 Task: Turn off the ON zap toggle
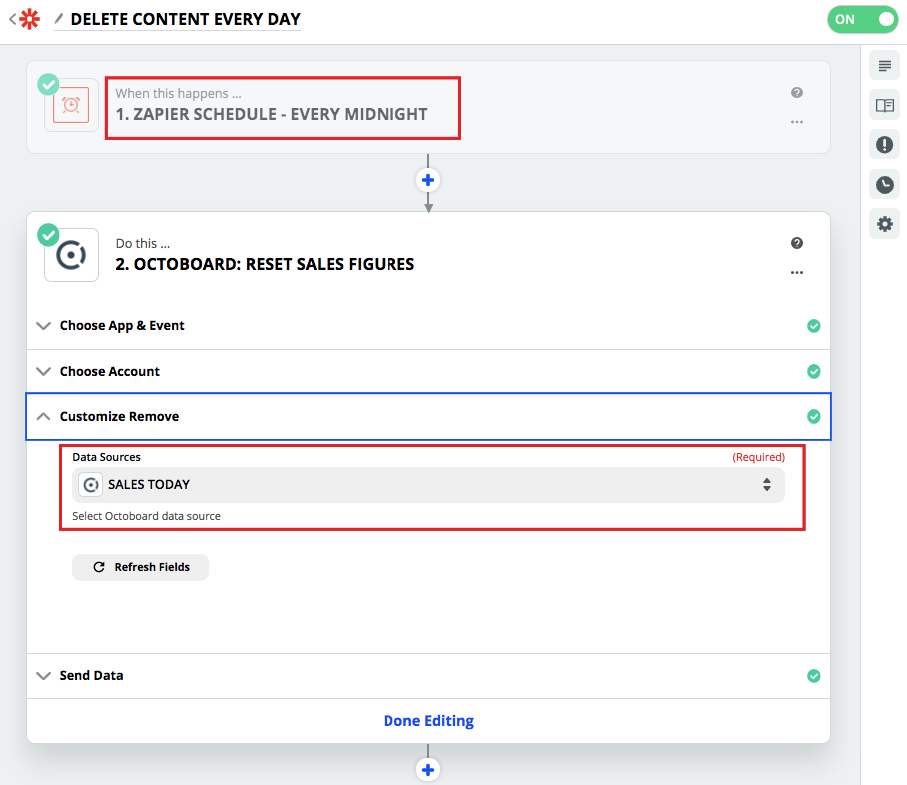pos(862,19)
